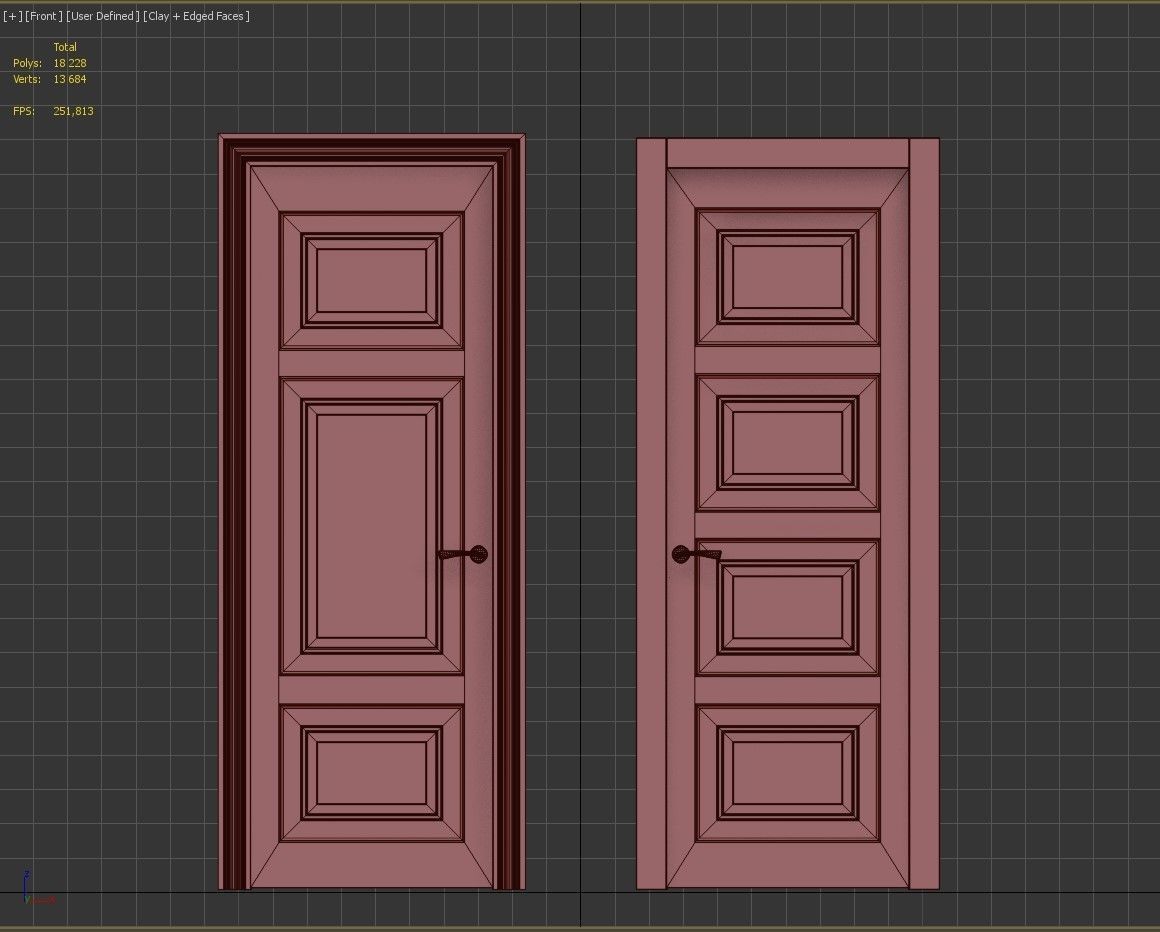
Task: Click the FPS value 251,813
Action: click(73, 111)
